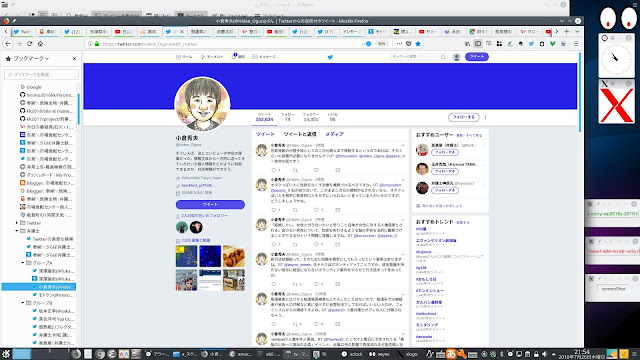Open a new tab with plus button

click(567, 31)
